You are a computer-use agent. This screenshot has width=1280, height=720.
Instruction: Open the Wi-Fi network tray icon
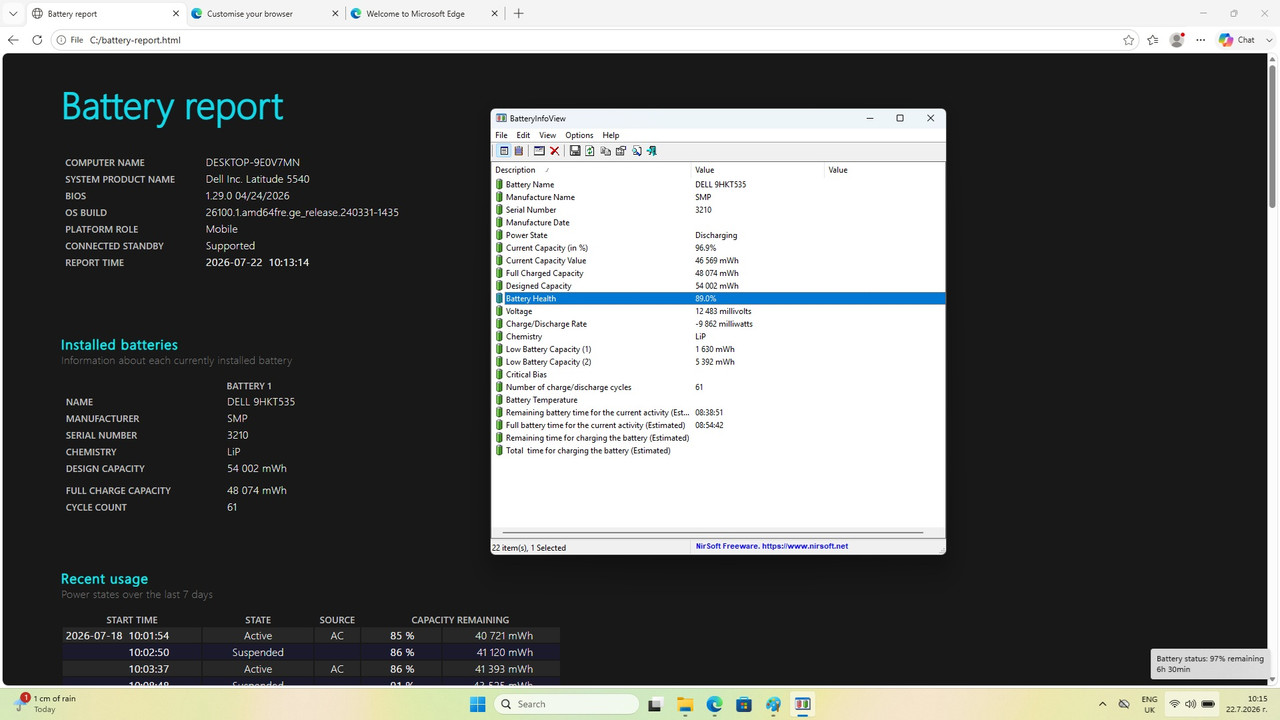(1175, 704)
